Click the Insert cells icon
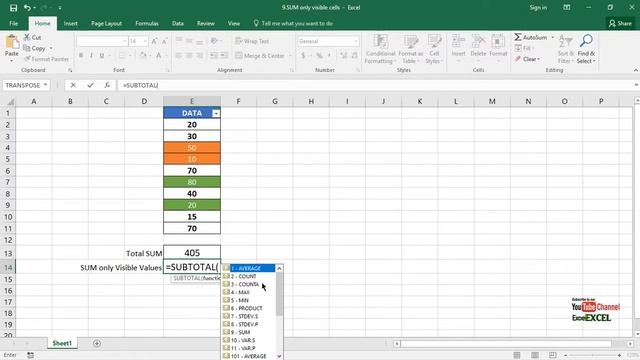Viewport: 640px width, 360px height. (458, 42)
